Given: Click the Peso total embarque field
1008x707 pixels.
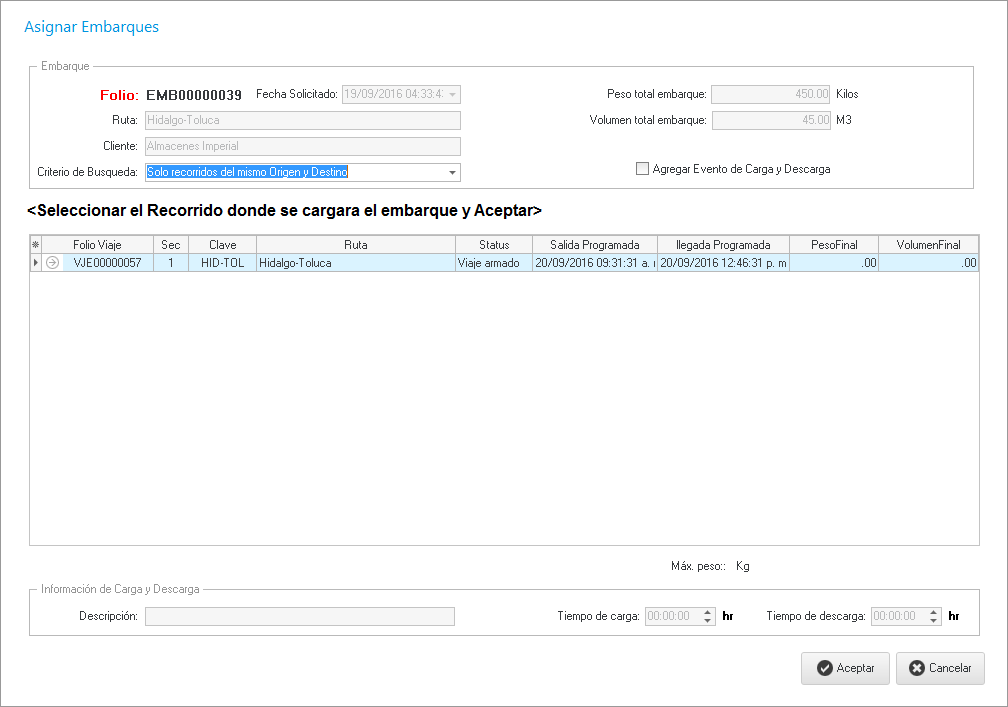Looking at the screenshot, I should (x=770, y=95).
